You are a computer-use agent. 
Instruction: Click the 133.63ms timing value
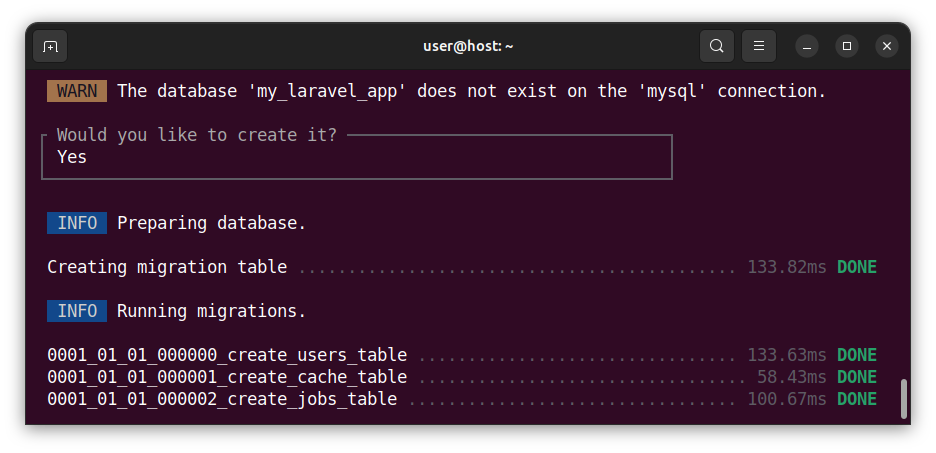coord(787,355)
